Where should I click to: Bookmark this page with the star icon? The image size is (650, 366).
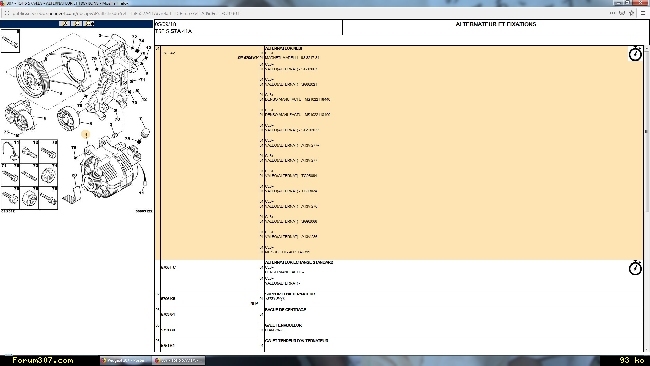pos(632,13)
